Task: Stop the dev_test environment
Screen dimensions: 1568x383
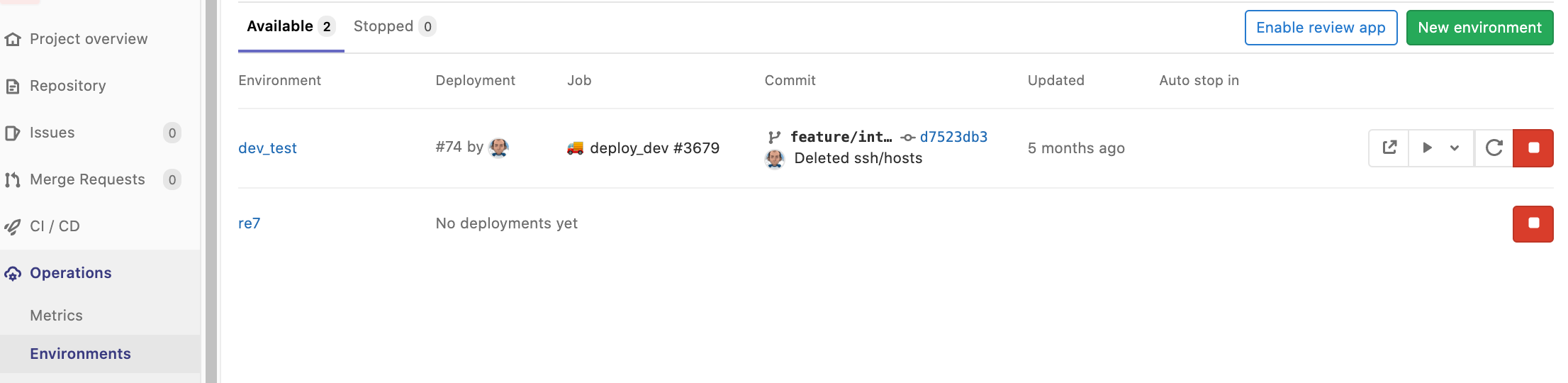Action: point(1533,148)
